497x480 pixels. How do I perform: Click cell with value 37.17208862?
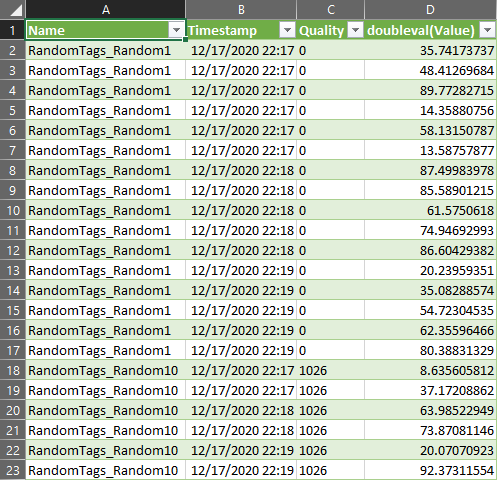point(430,390)
